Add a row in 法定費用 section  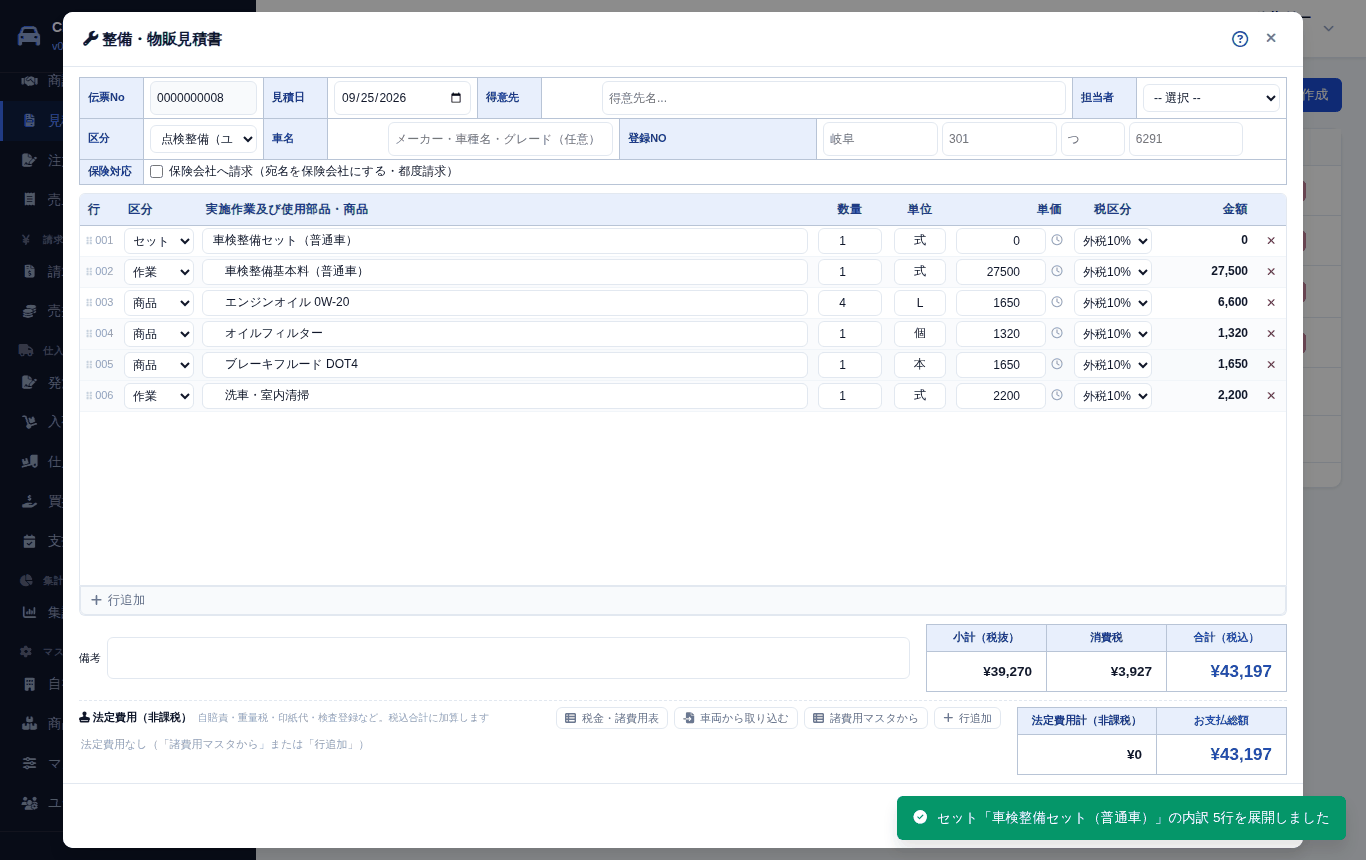tap(967, 718)
